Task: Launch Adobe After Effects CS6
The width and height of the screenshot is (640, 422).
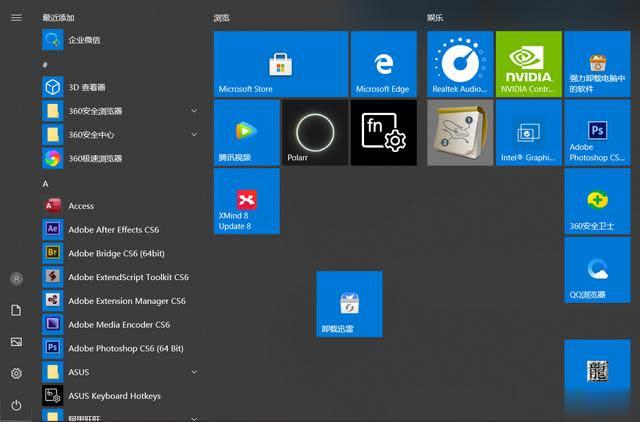Action: (122, 229)
